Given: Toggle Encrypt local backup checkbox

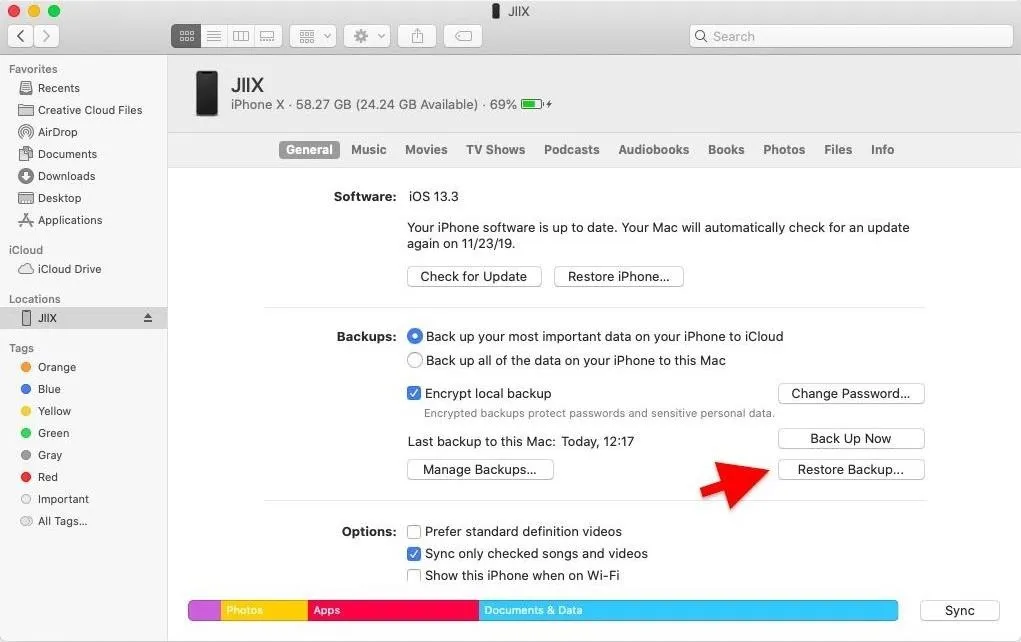Looking at the screenshot, I should (x=413, y=393).
